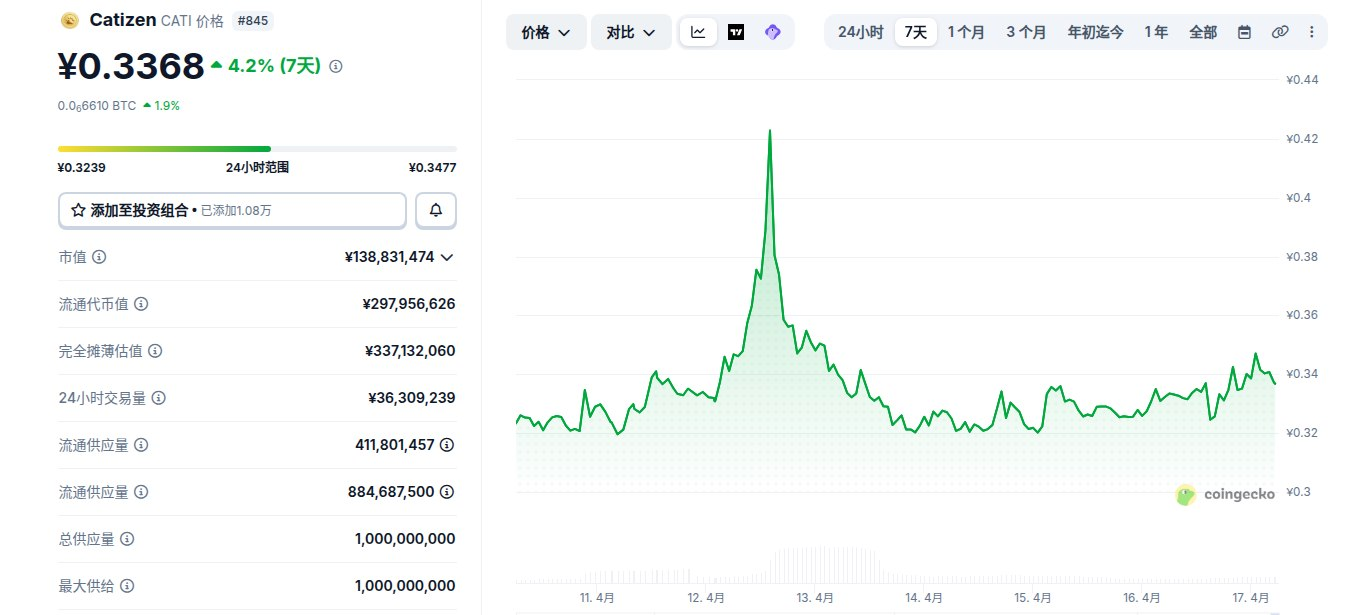Click the 17. 4月 date label
1360x615 pixels.
click(x=1251, y=598)
